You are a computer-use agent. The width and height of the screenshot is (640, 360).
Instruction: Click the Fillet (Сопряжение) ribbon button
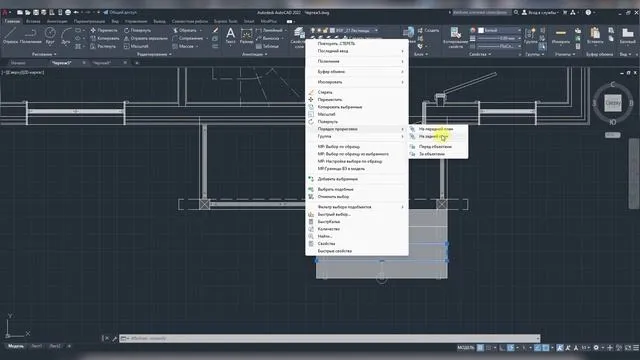(187, 38)
